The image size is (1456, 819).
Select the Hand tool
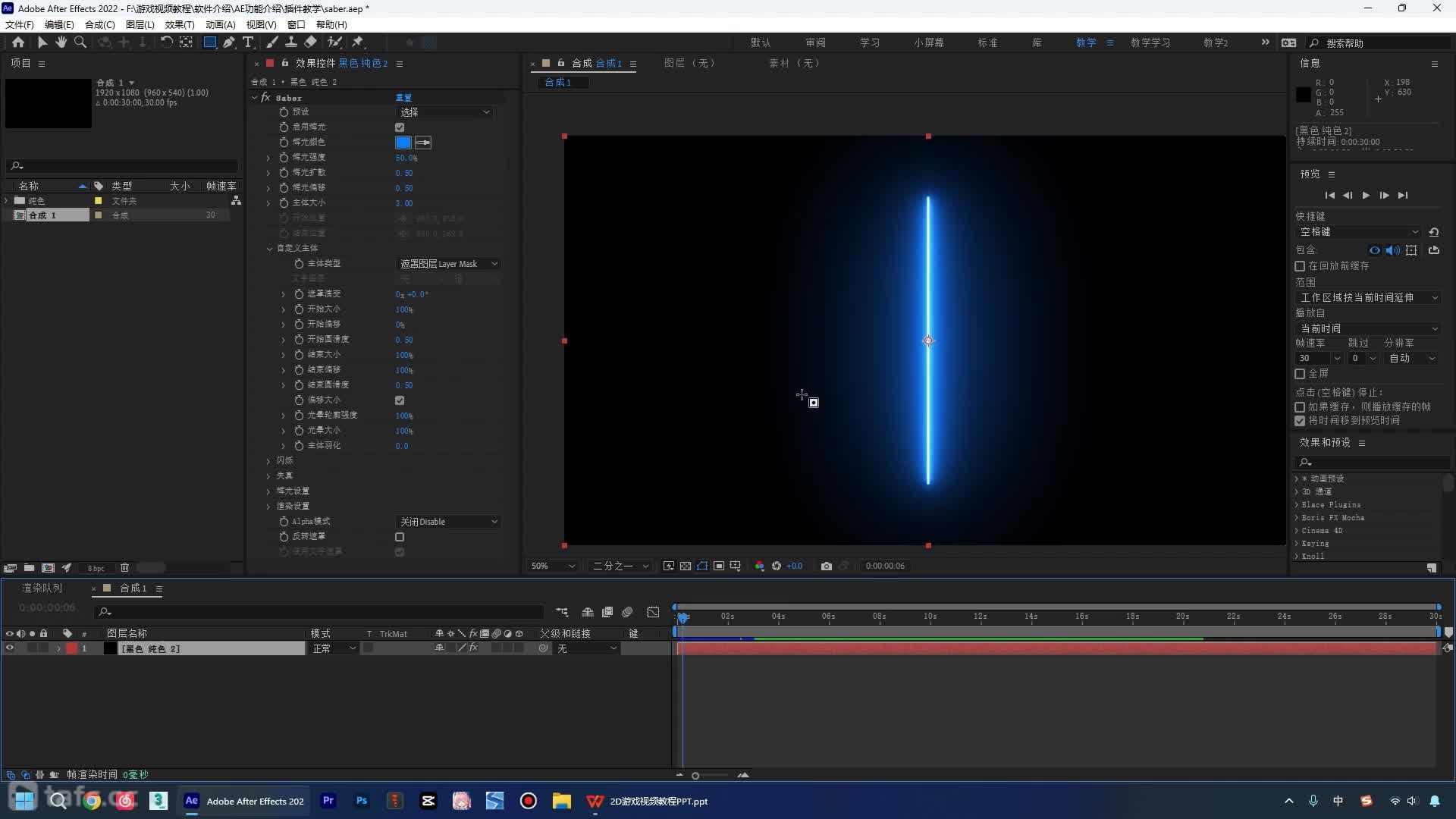pyautogui.click(x=61, y=42)
